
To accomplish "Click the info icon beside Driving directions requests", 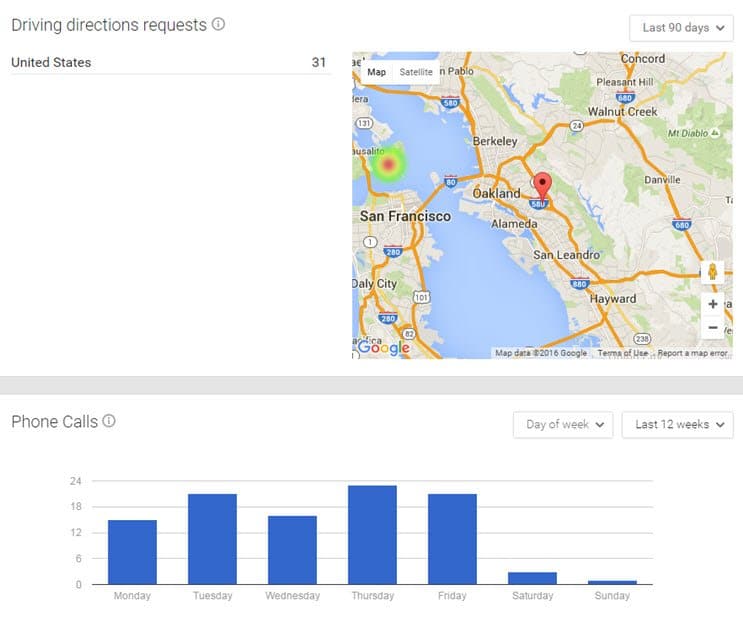I will click(218, 24).
